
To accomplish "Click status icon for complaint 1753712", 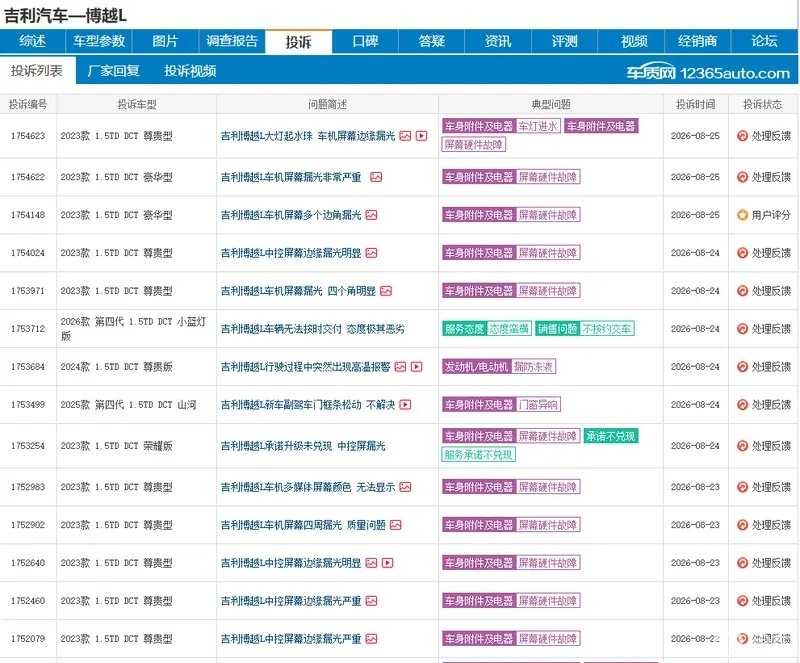I will pyautogui.click(x=742, y=329).
